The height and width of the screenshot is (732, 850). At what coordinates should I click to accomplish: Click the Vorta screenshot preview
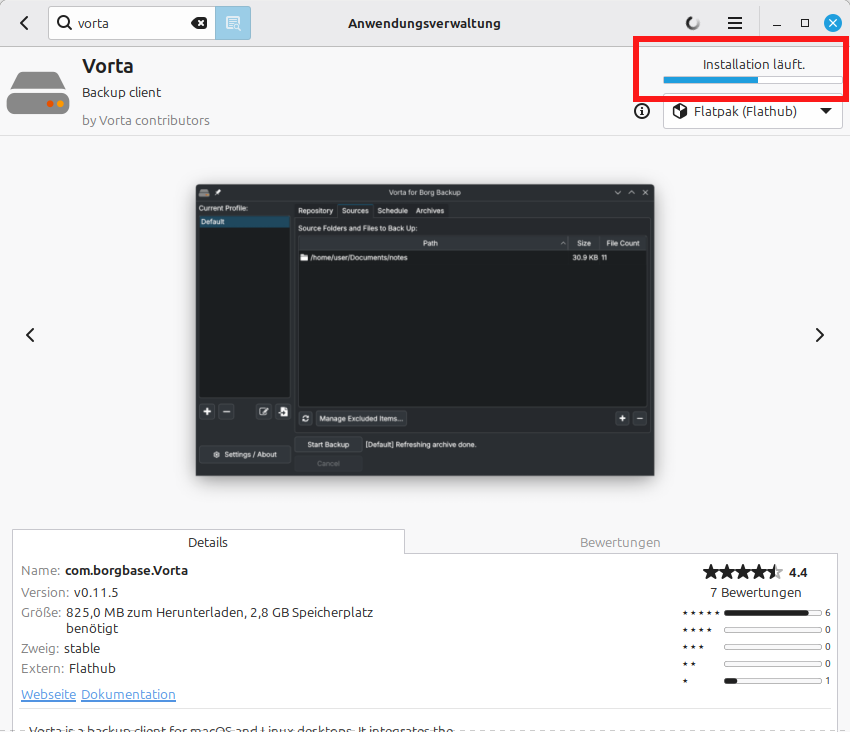pyautogui.click(x=425, y=330)
